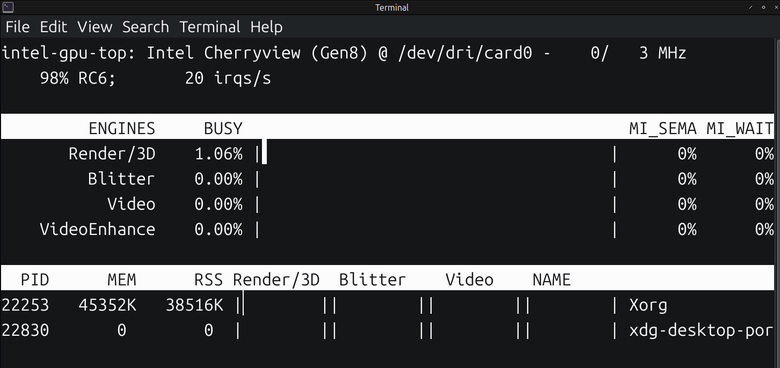The image size is (780, 368).
Task: Open the Help menu
Action: click(x=266, y=27)
